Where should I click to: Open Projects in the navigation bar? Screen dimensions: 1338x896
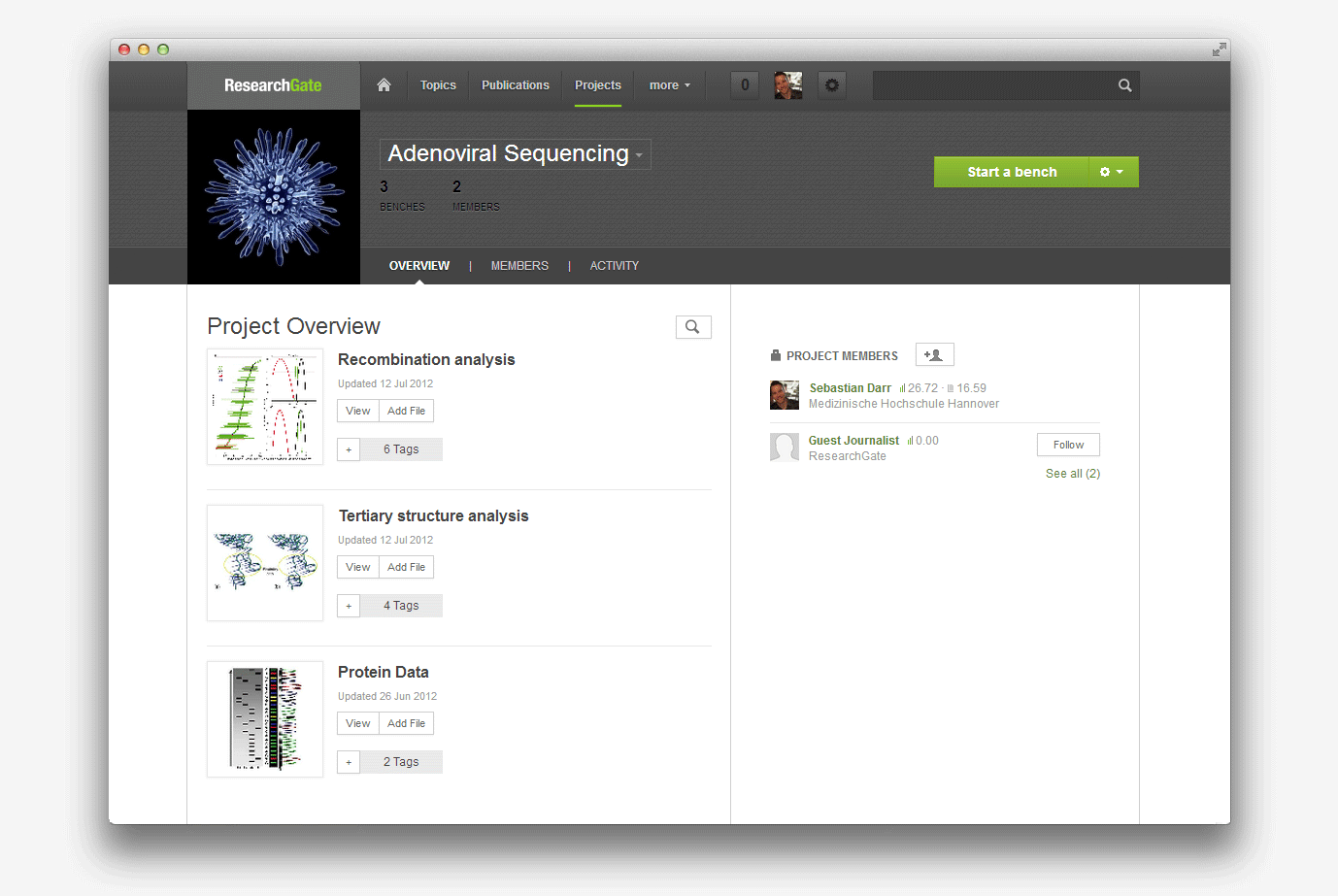point(598,85)
